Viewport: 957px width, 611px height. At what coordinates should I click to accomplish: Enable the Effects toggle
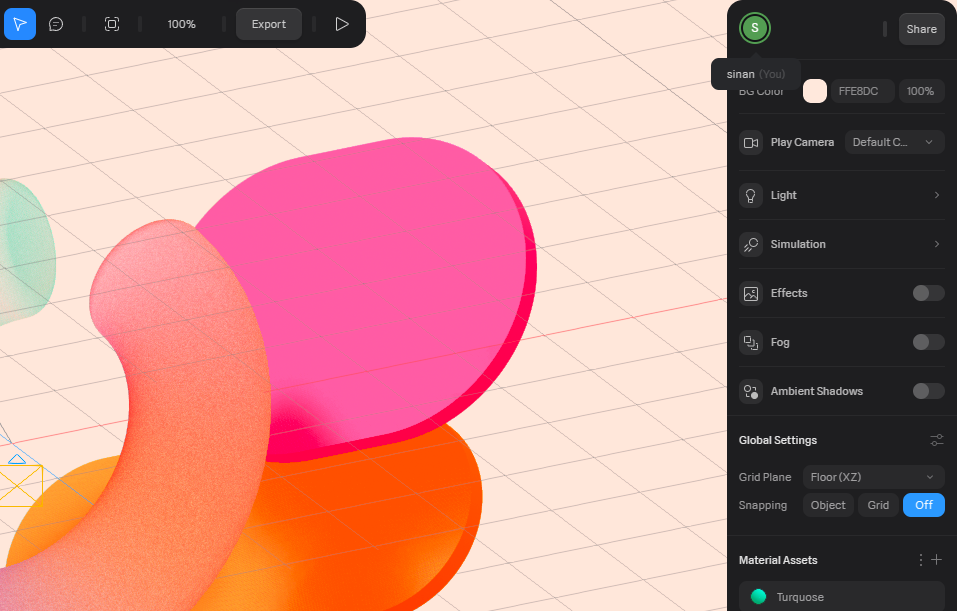pyautogui.click(x=928, y=293)
